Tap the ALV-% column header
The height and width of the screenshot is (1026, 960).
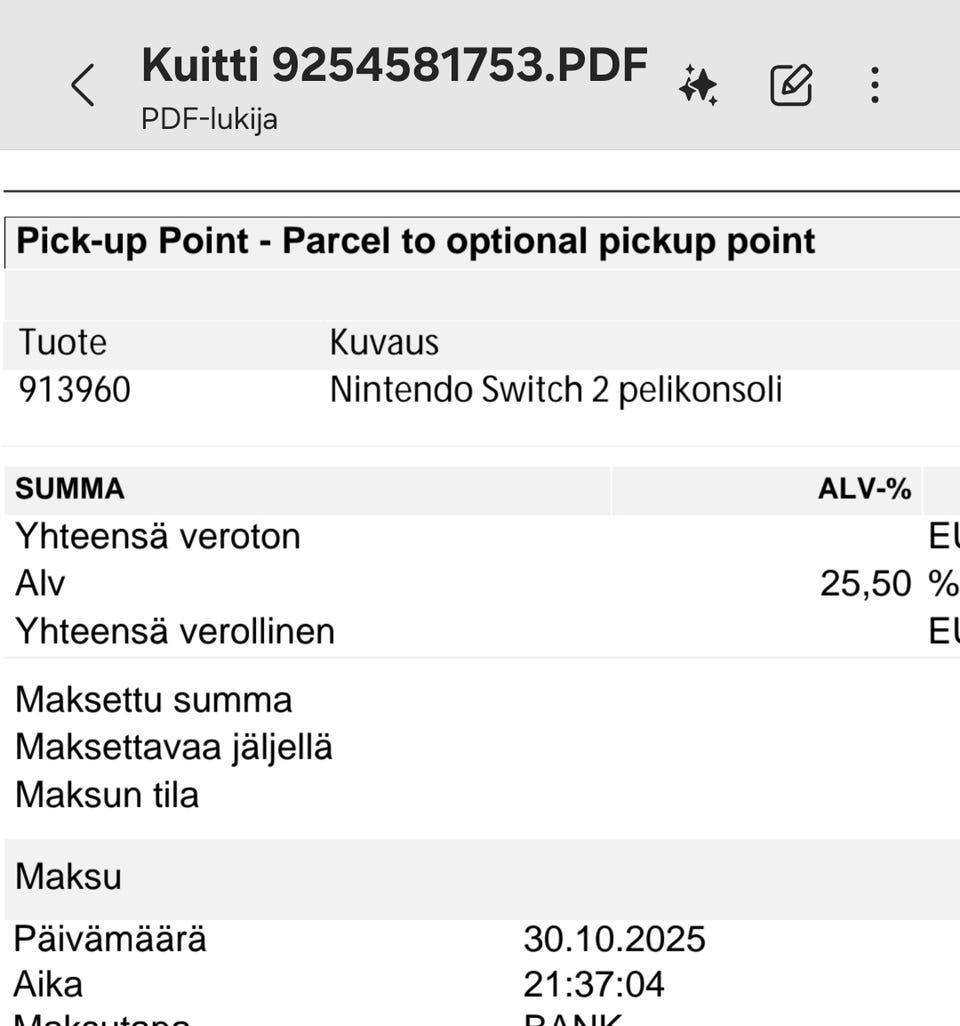[x=864, y=489]
